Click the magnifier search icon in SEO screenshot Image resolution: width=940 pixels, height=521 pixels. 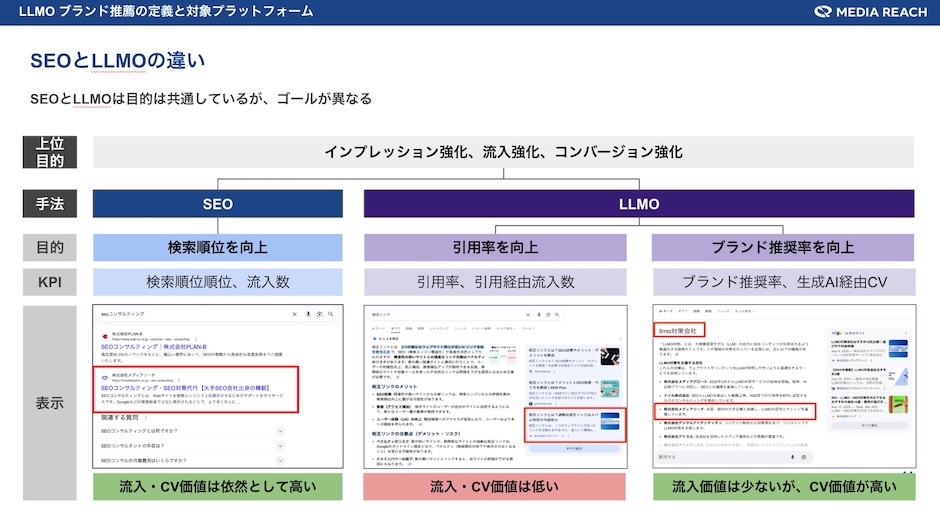click(330, 314)
